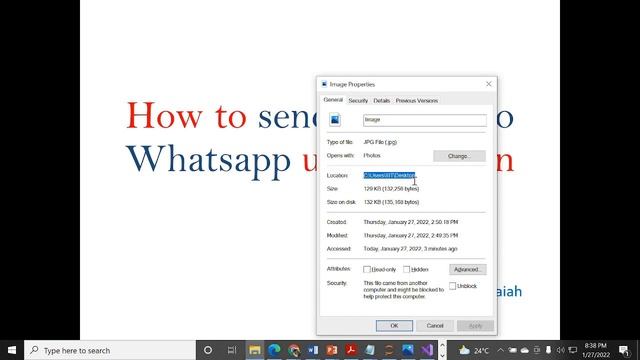The image size is (640, 360).
Task: Open the Photos app from the taskbar
Action: pos(408,350)
